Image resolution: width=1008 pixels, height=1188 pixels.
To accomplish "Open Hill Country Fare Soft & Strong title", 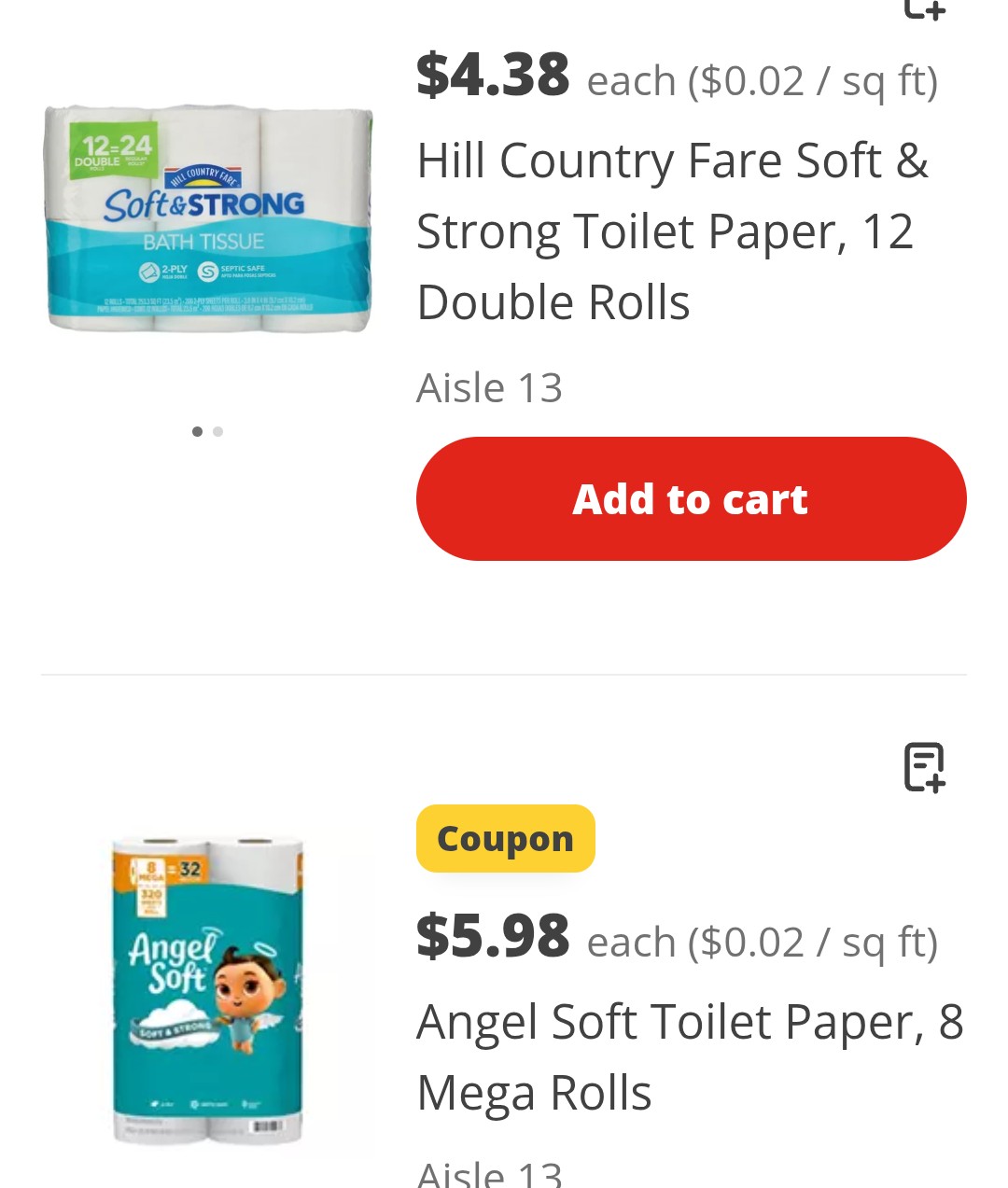I will (x=672, y=231).
